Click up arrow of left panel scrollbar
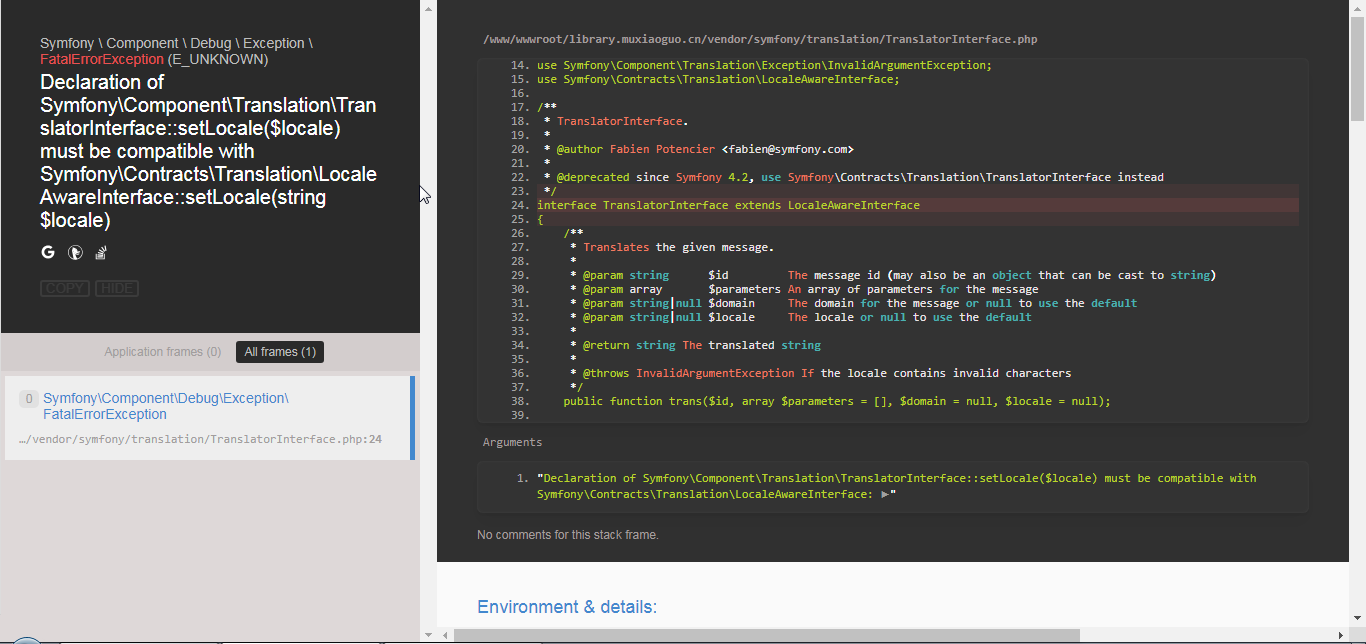Viewport: 1366px width, 644px height. click(x=428, y=8)
